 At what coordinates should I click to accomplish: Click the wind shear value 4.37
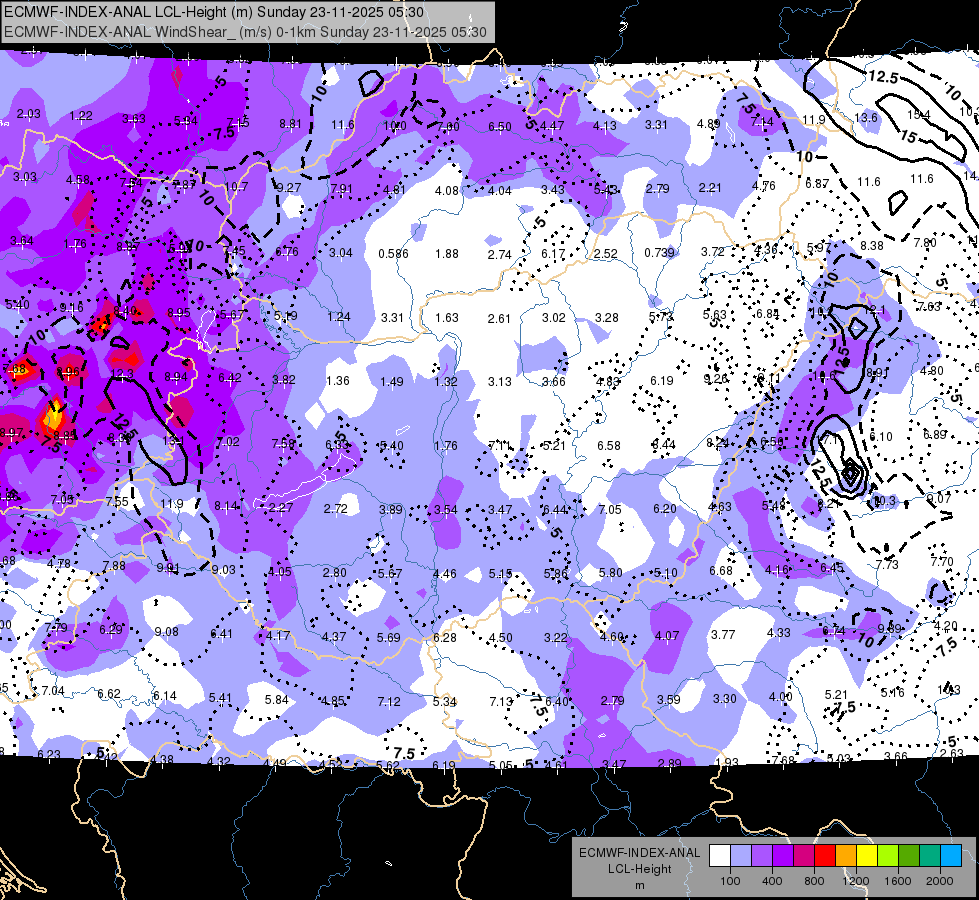coord(333,636)
